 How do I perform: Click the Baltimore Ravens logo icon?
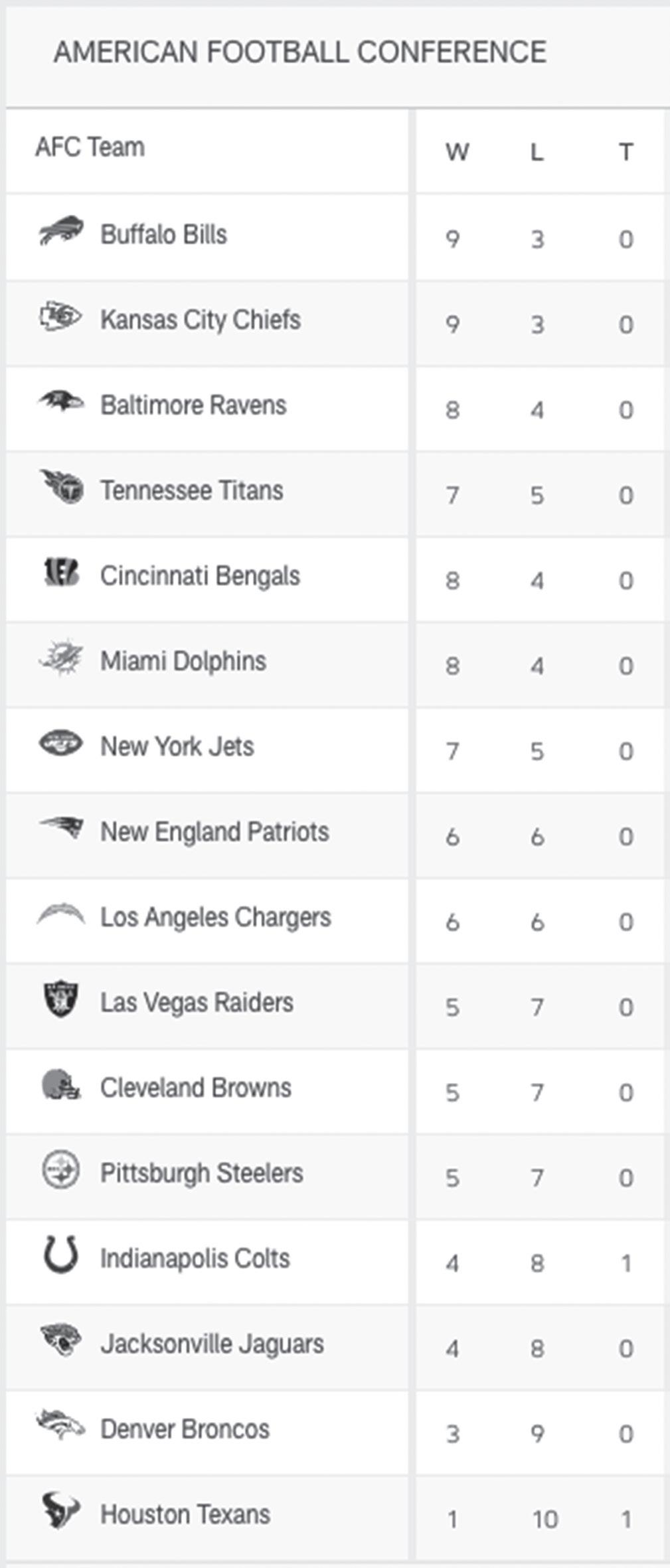[x=61, y=401]
